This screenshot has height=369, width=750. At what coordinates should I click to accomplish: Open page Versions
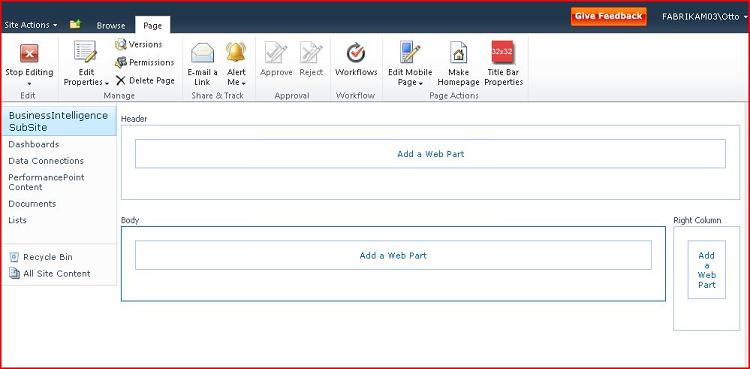click(138, 45)
